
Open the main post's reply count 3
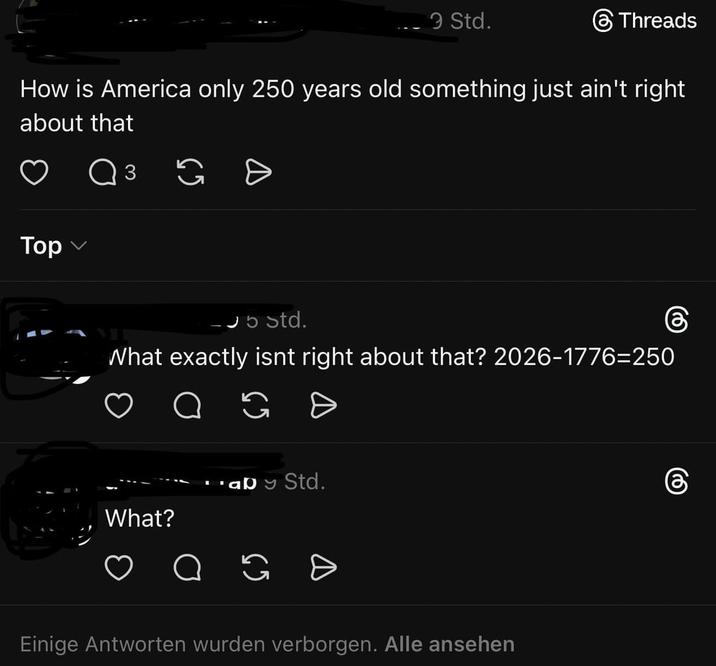(130, 173)
